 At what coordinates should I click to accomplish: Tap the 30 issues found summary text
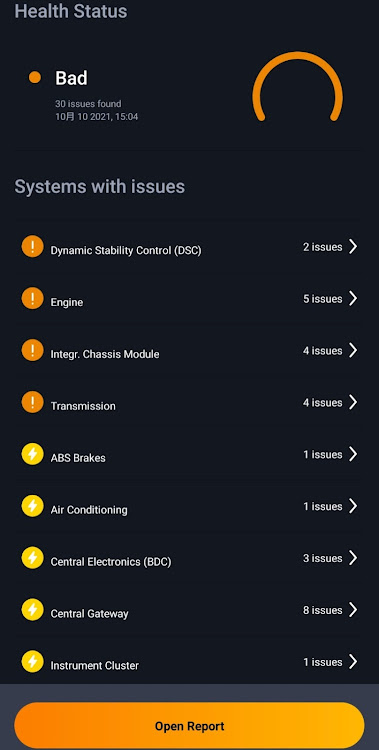click(88, 103)
